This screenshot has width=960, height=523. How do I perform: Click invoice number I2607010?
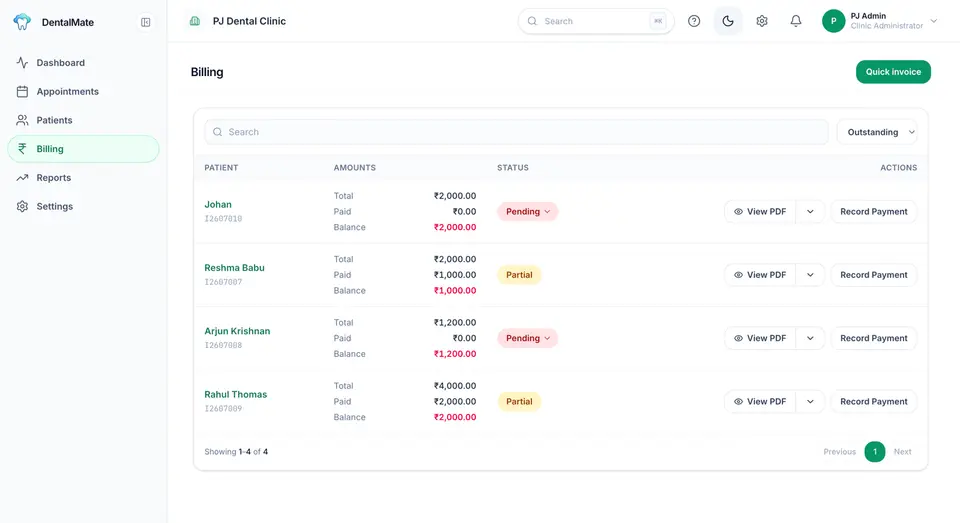point(223,219)
